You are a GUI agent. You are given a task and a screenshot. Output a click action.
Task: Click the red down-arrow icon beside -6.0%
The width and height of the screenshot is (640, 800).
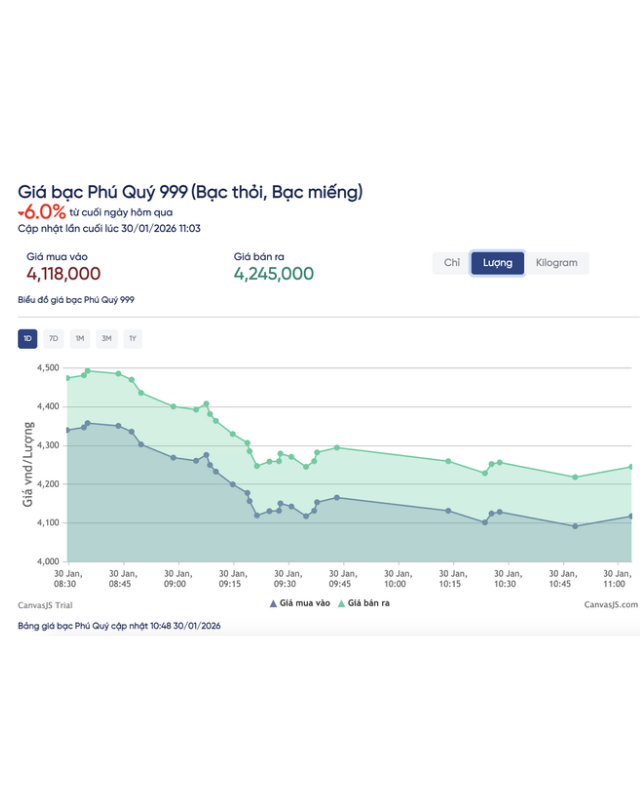(x=22, y=211)
